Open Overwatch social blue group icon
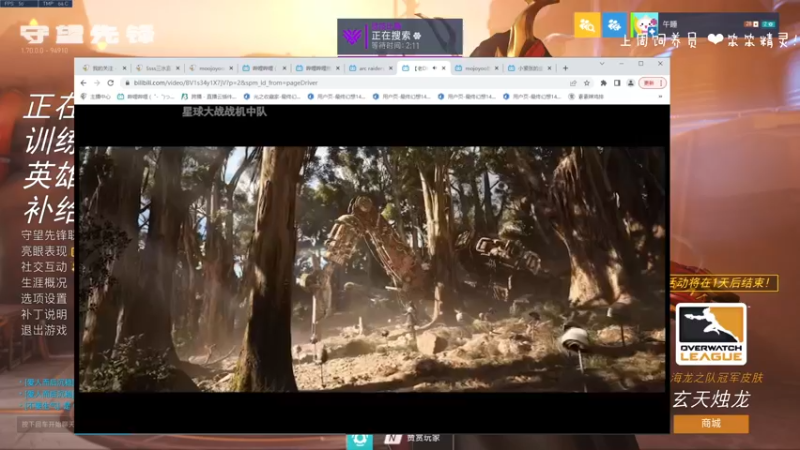800x450 pixels. coord(614,24)
